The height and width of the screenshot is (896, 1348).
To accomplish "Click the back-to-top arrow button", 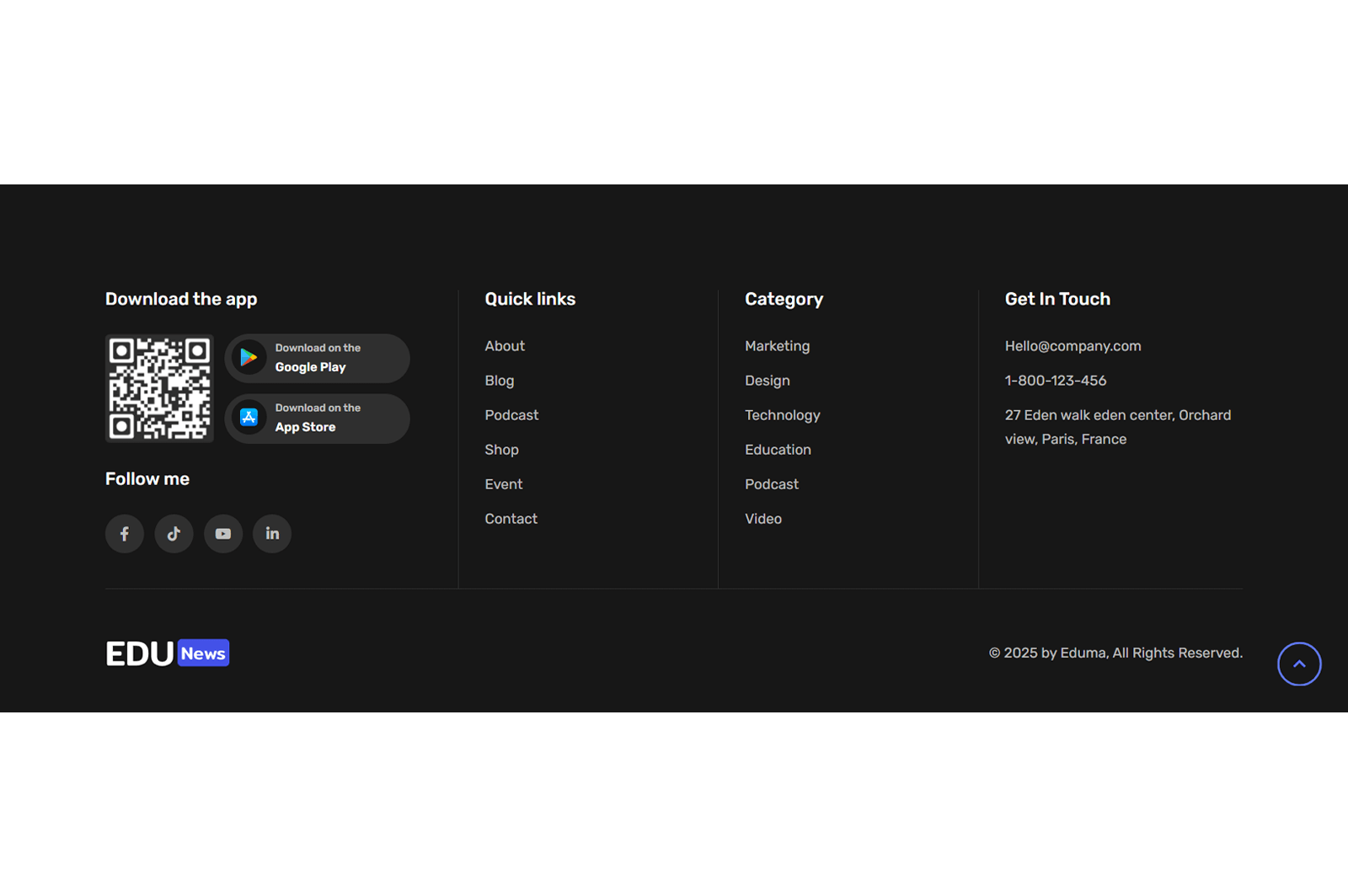I will [1299, 664].
